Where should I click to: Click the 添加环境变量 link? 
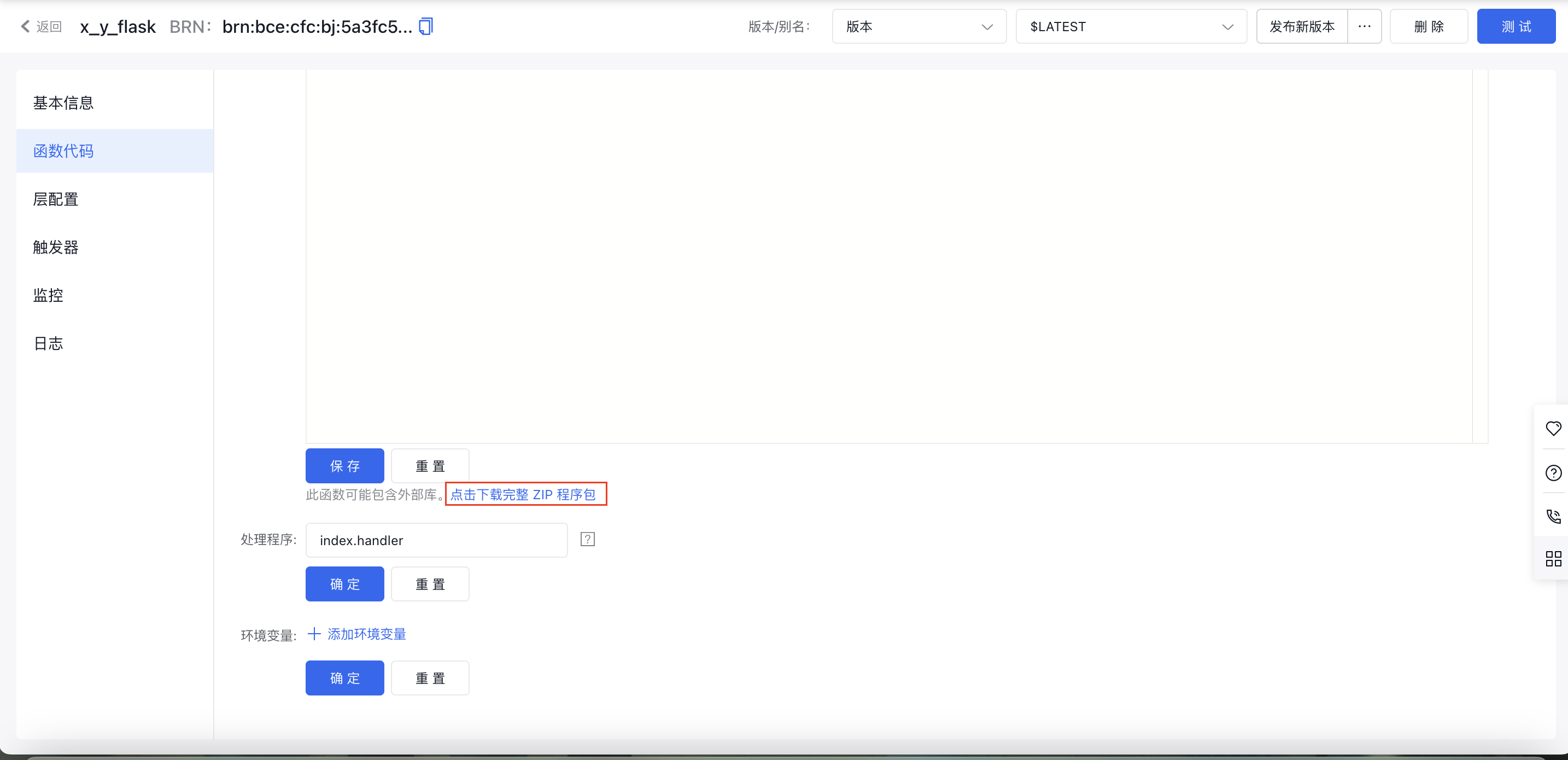pyautogui.click(x=366, y=634)
